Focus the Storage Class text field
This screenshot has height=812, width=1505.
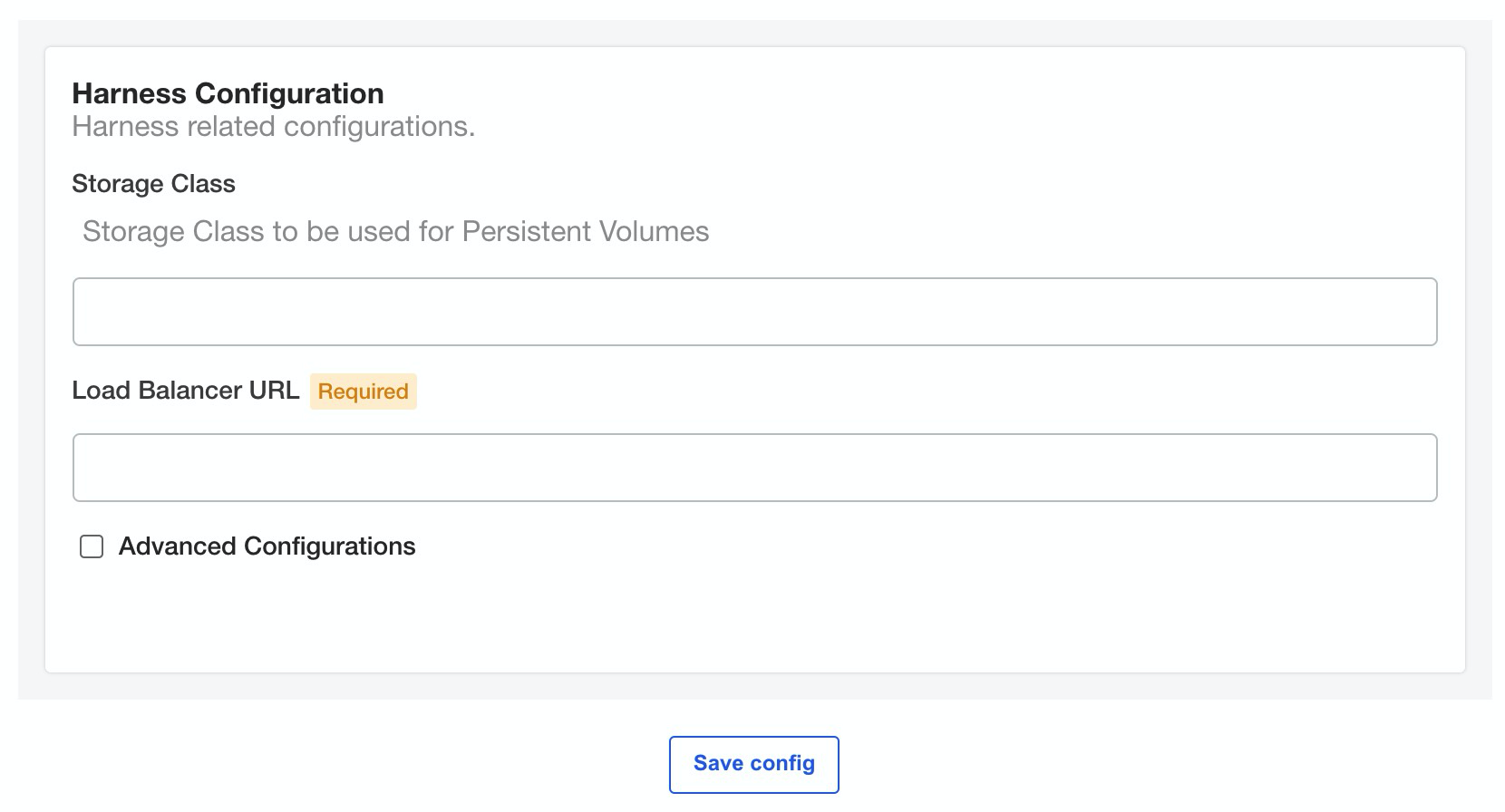coord(754,312)
